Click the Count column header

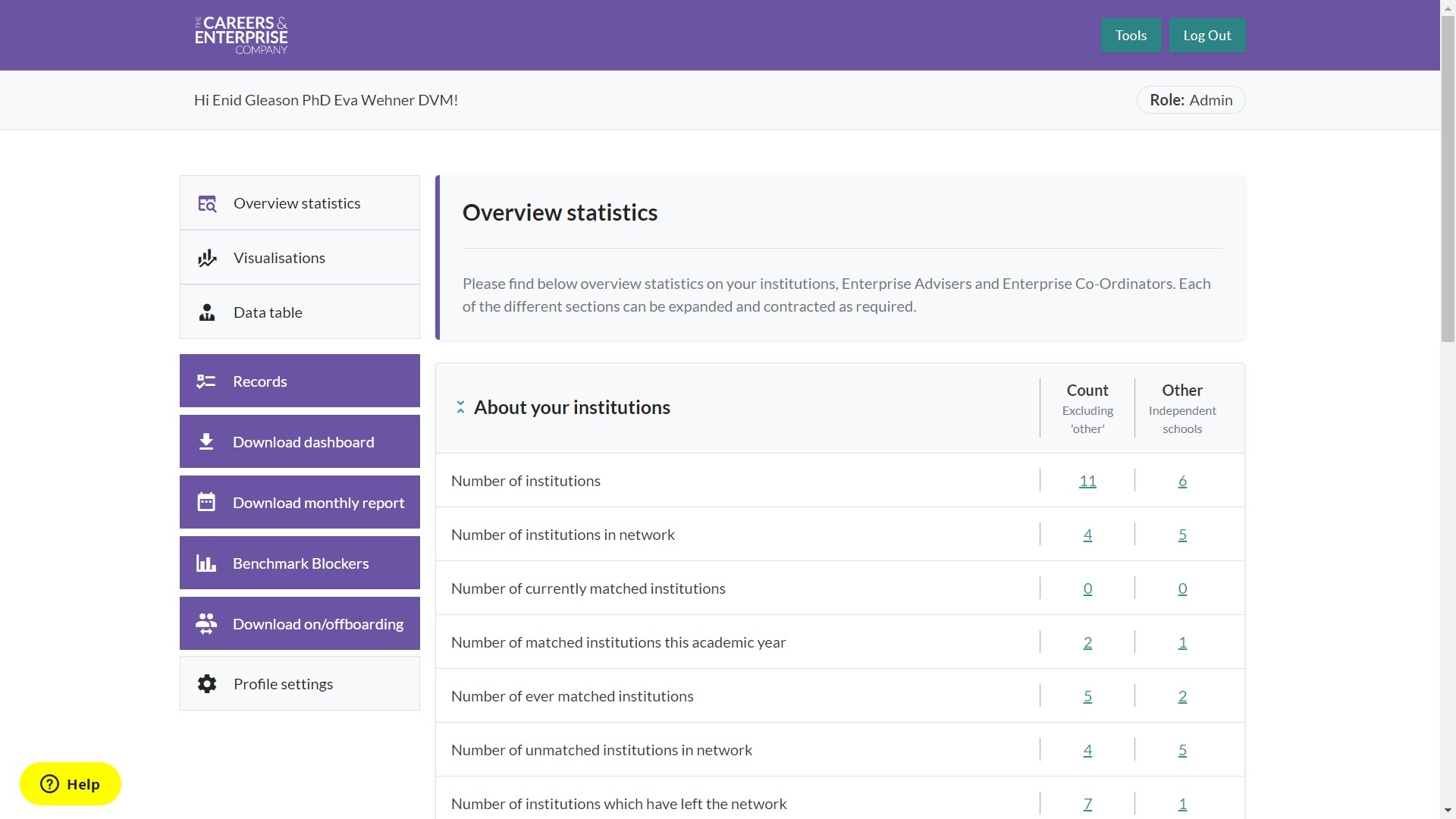point(1087,408)
